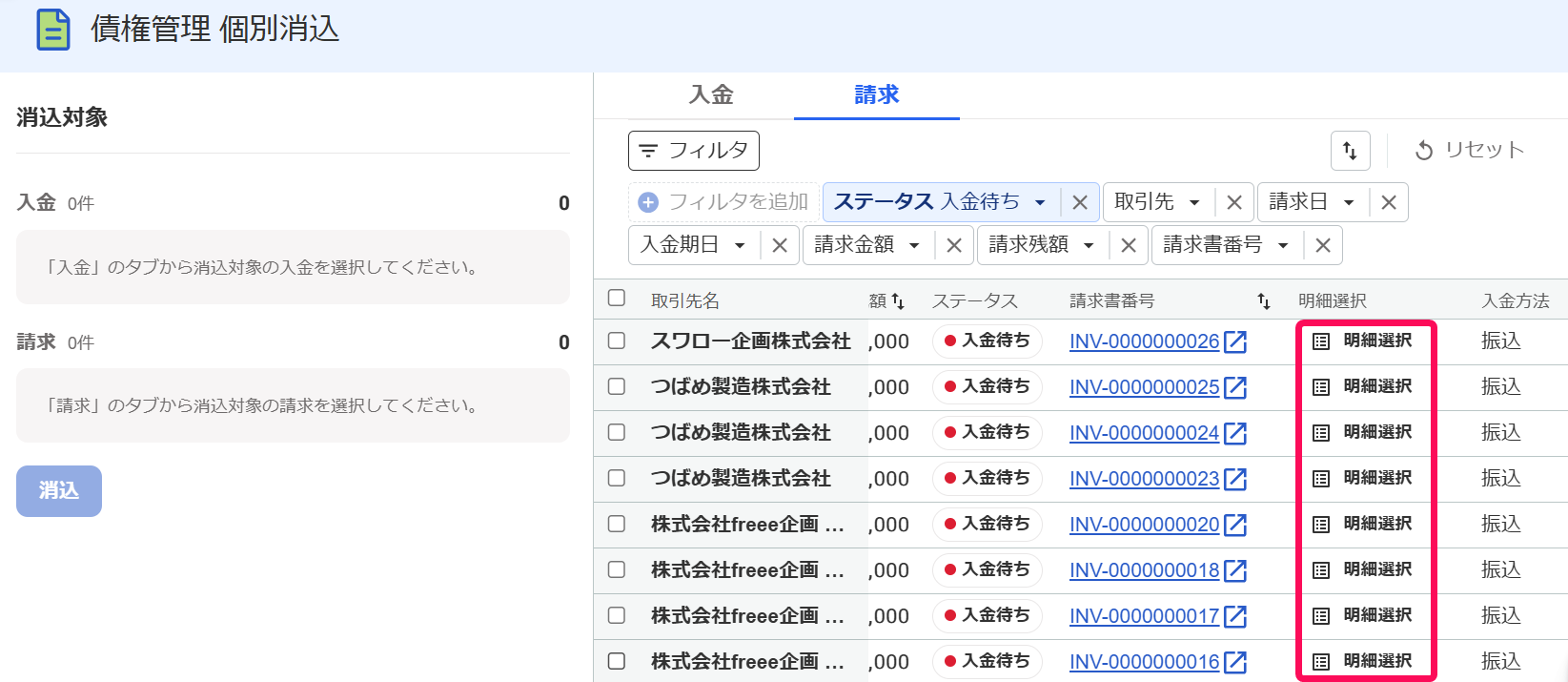Open invoice link INV-0000000020
This screenshot has height=682, width=1568.
1144,525
